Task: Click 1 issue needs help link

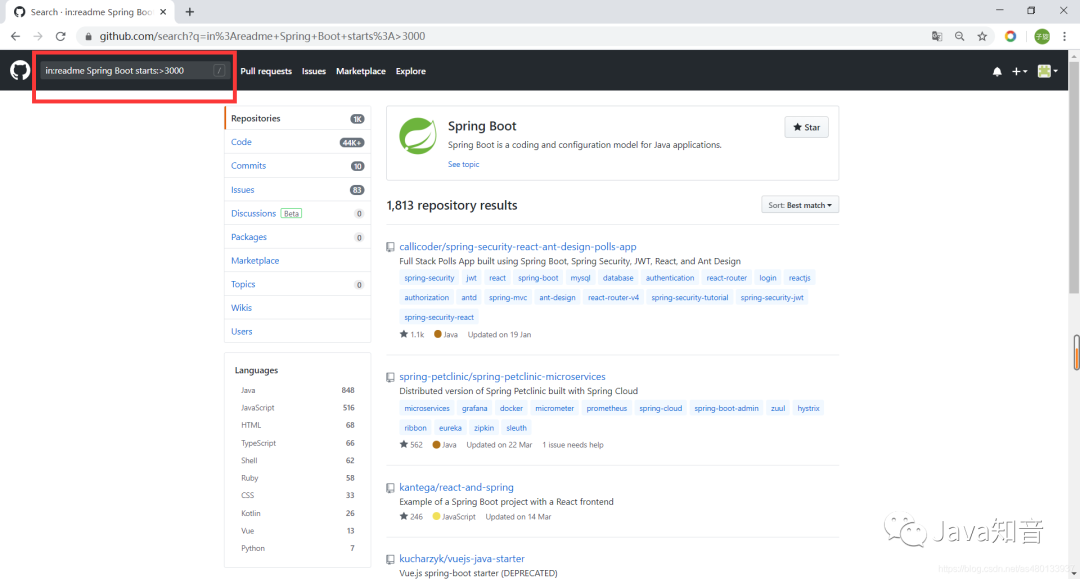Action: click(x=572, y=445)
